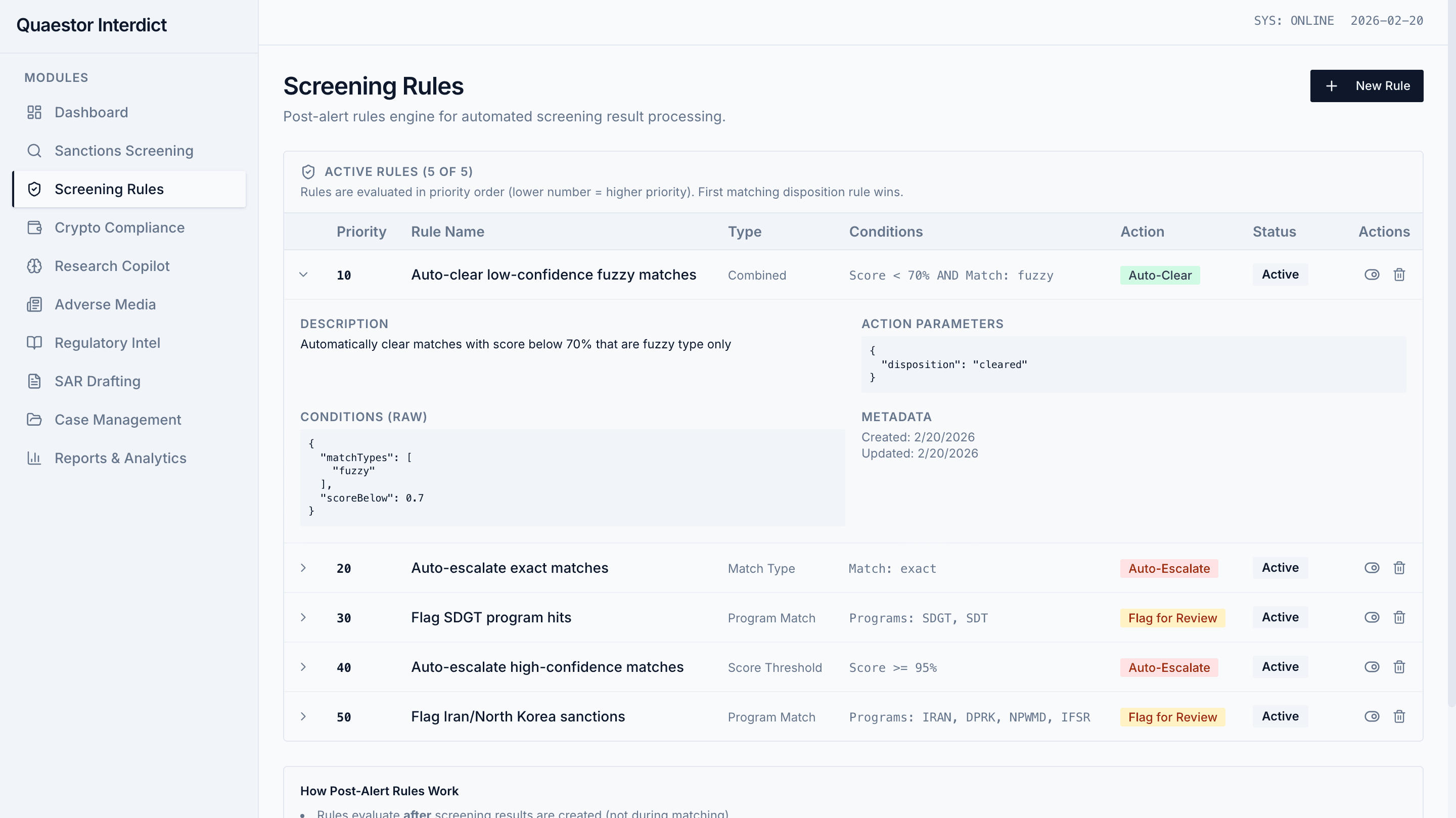Click the Crypto Compliance wallet icon

34,228
